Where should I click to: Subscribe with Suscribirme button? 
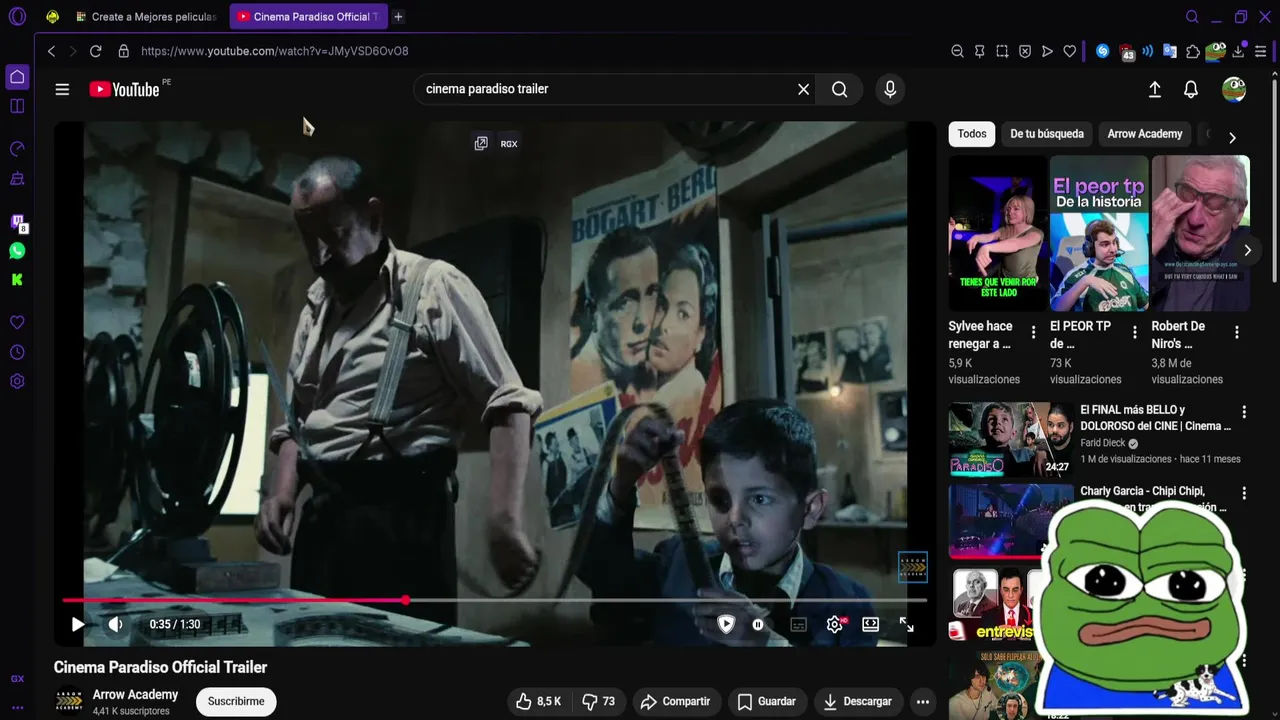pyautogui.click(x=236, y=701)
